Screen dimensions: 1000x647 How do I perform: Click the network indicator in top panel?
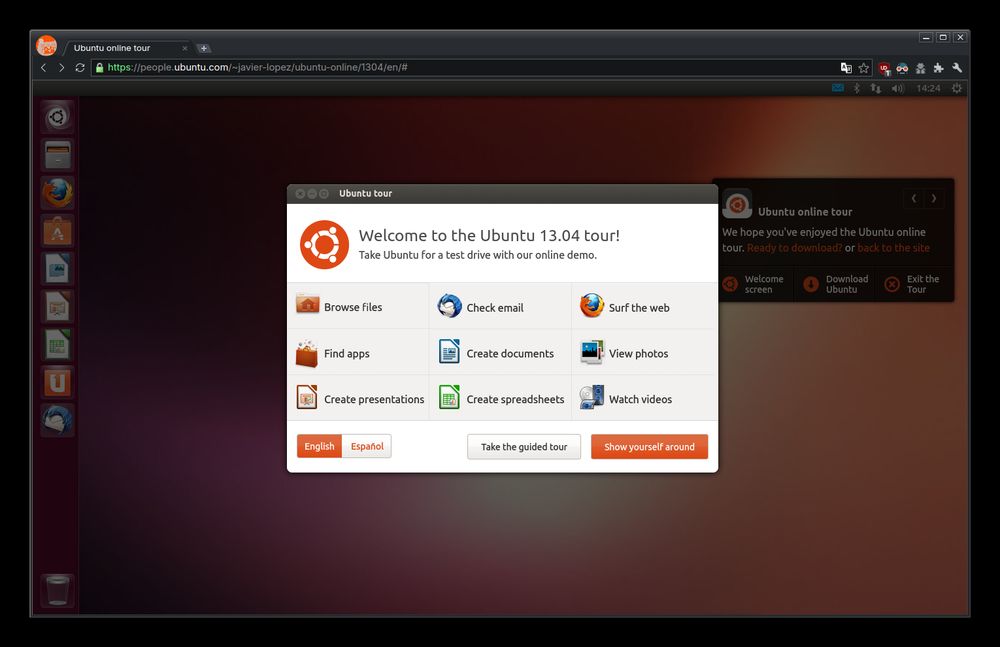pos(876,88)
